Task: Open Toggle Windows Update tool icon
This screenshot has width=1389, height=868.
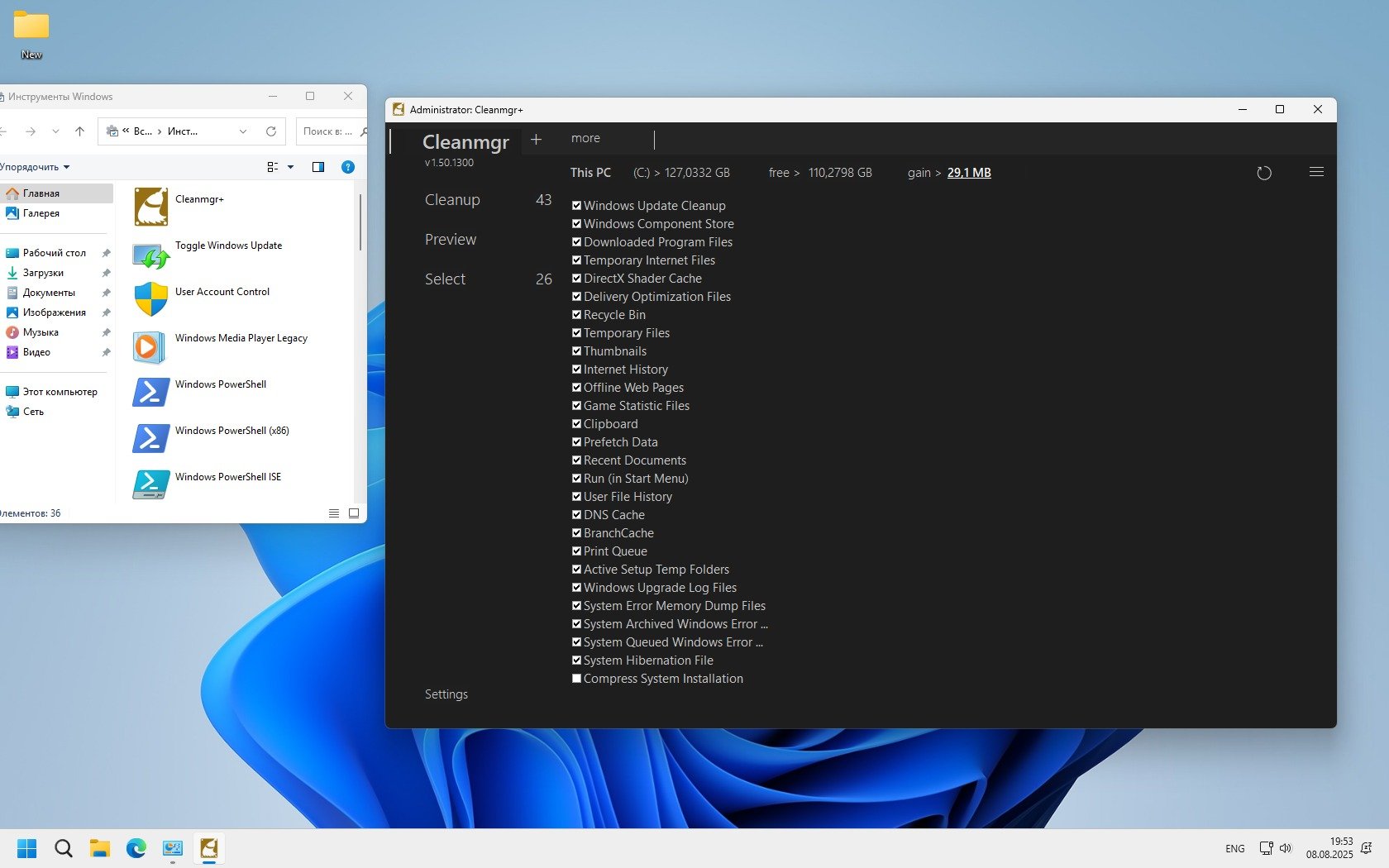Action: pos(151,255)
